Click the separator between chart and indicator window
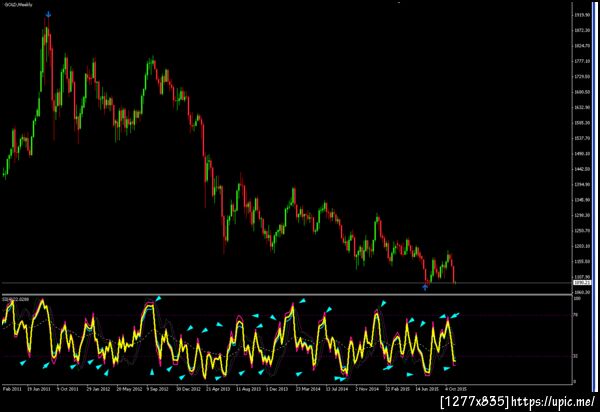The image size is (600, 412). tap(286, 294)
